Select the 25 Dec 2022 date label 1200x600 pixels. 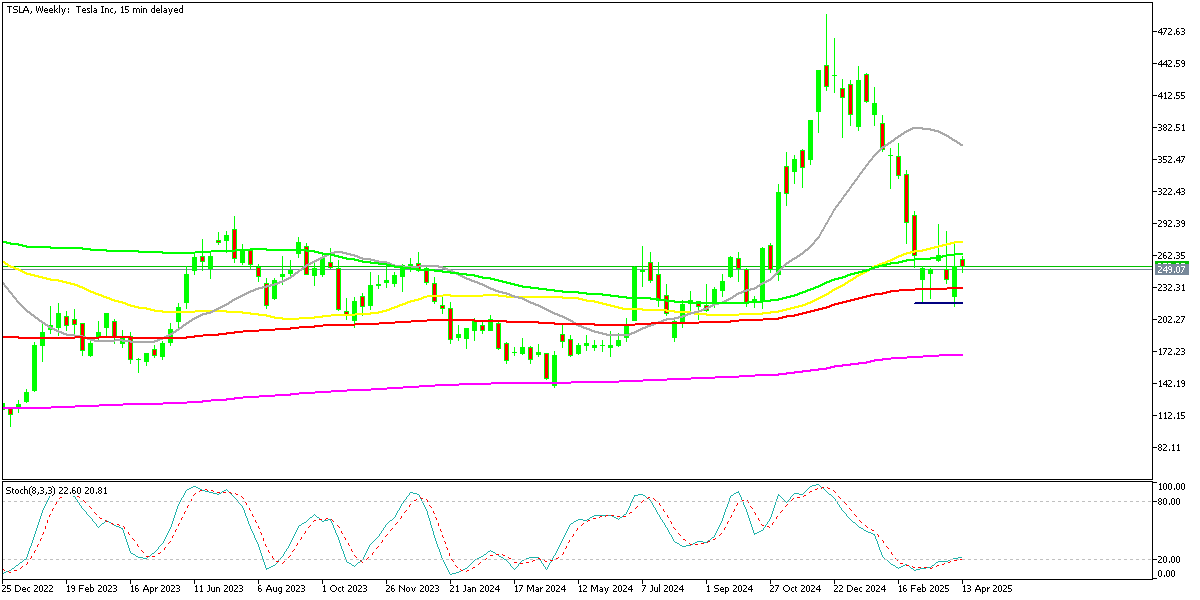click(x=31, y=591)
